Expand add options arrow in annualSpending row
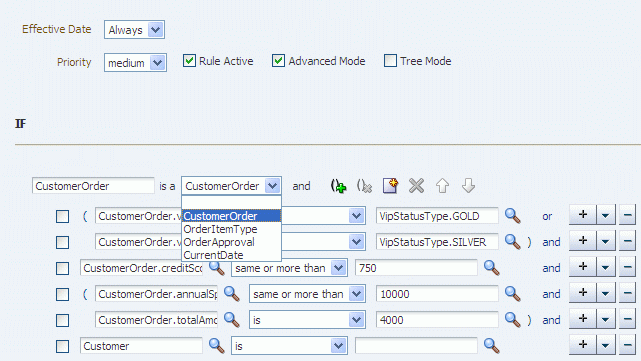This screenshot has width=641, height=361. click(606, 293)
